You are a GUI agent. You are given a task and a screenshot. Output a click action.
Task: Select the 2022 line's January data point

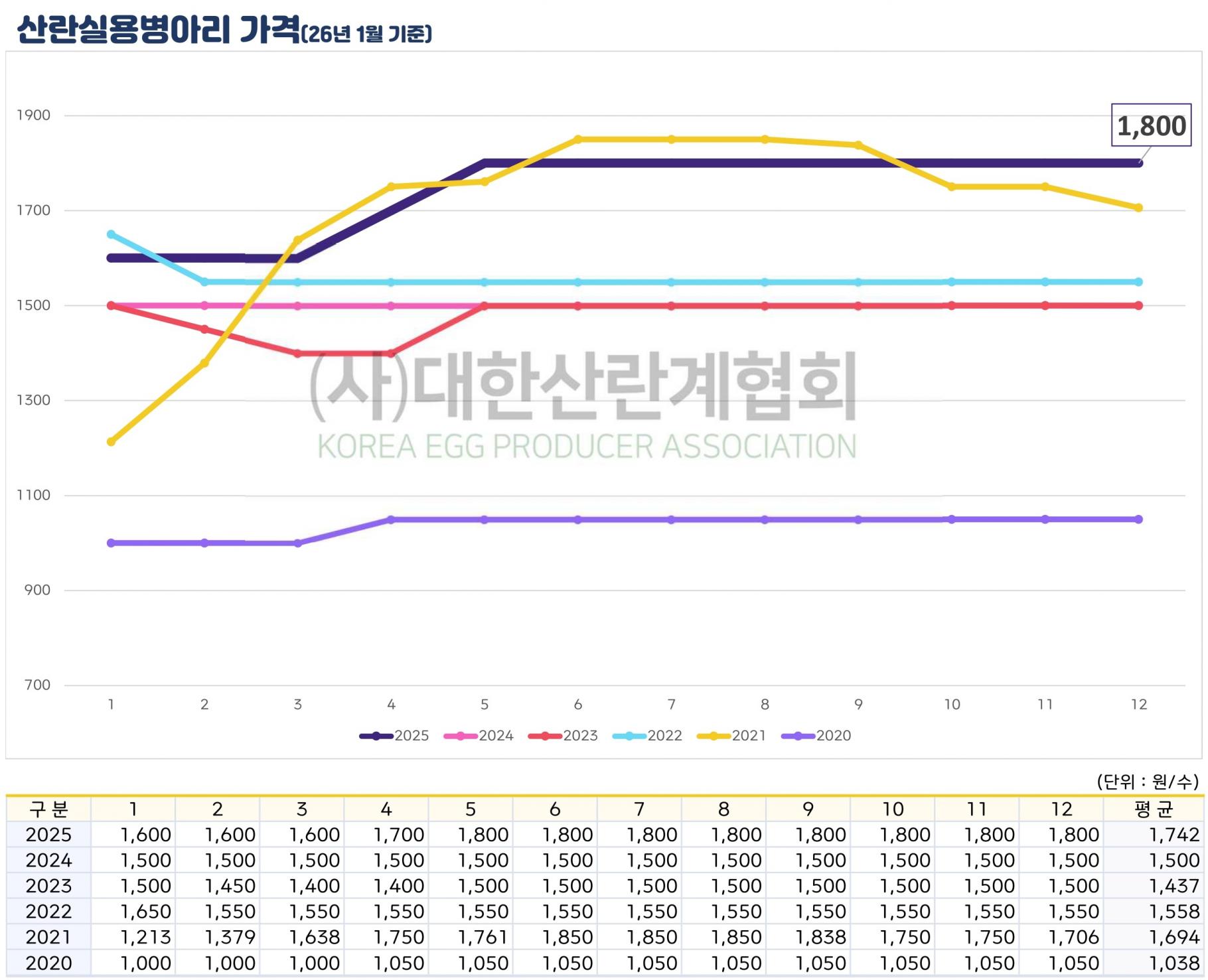111,234
